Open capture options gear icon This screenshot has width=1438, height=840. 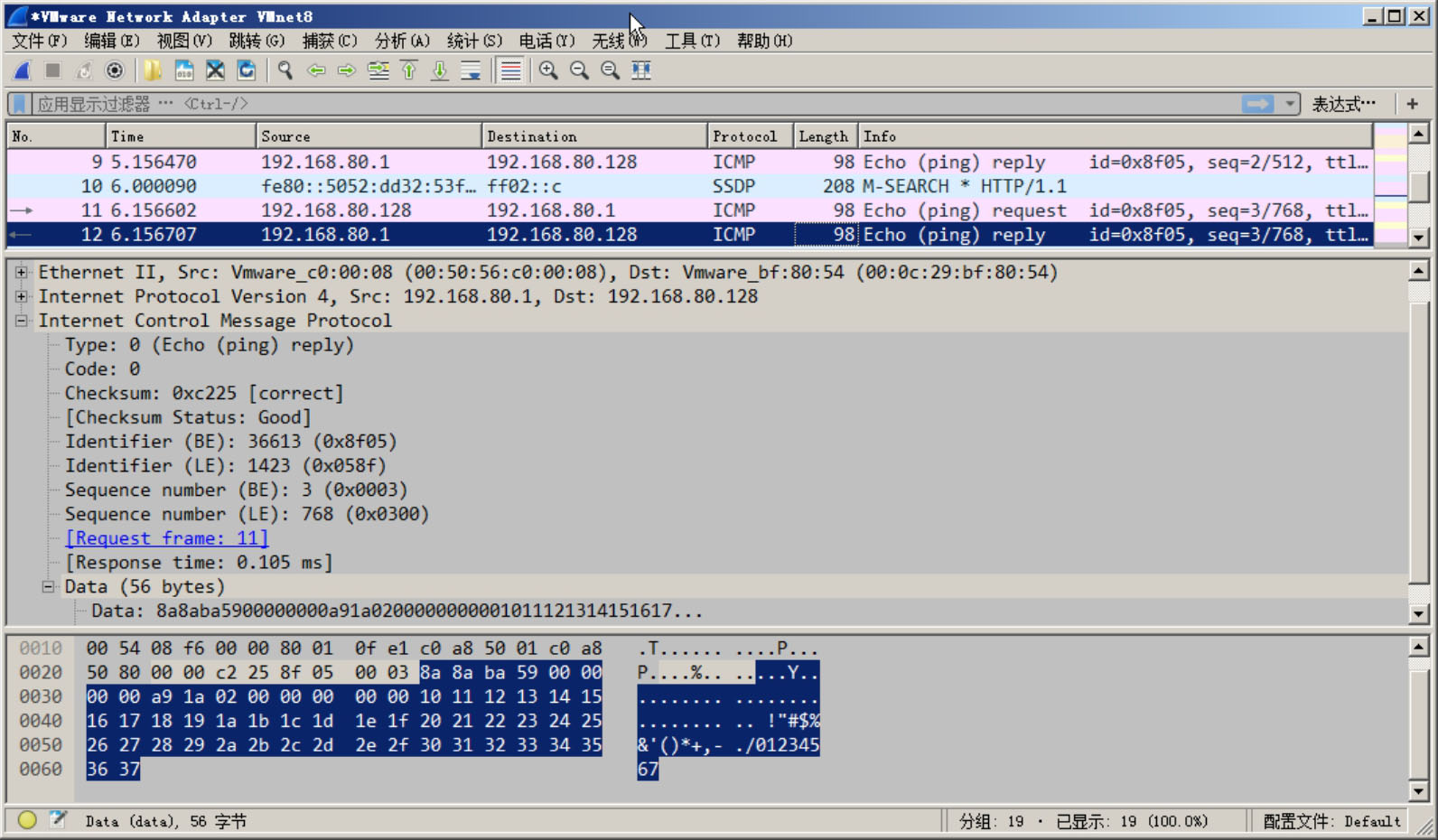(114, 70)
